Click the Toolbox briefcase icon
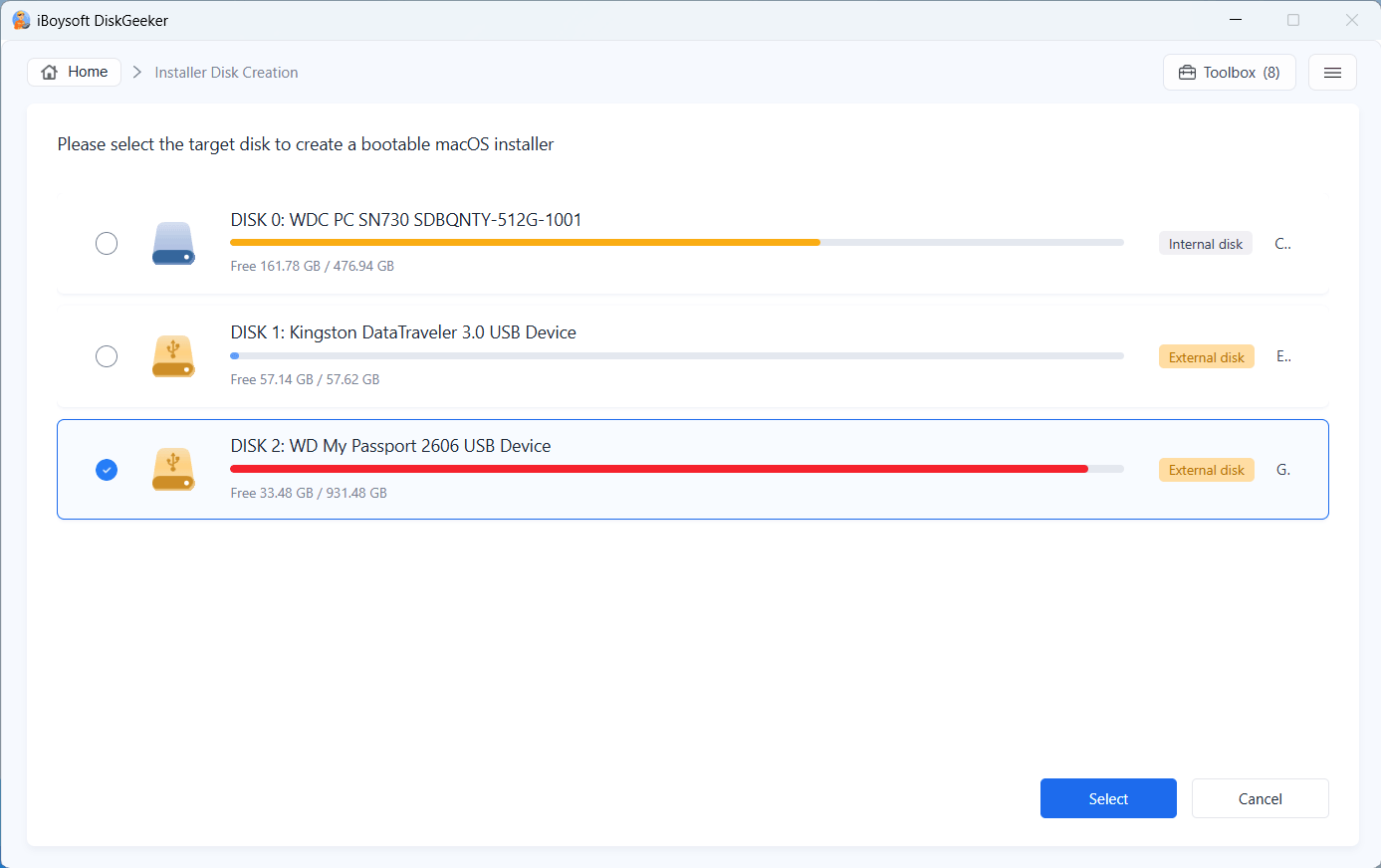Screen dimensions: 1381x868 click(x=1187, y=73)
